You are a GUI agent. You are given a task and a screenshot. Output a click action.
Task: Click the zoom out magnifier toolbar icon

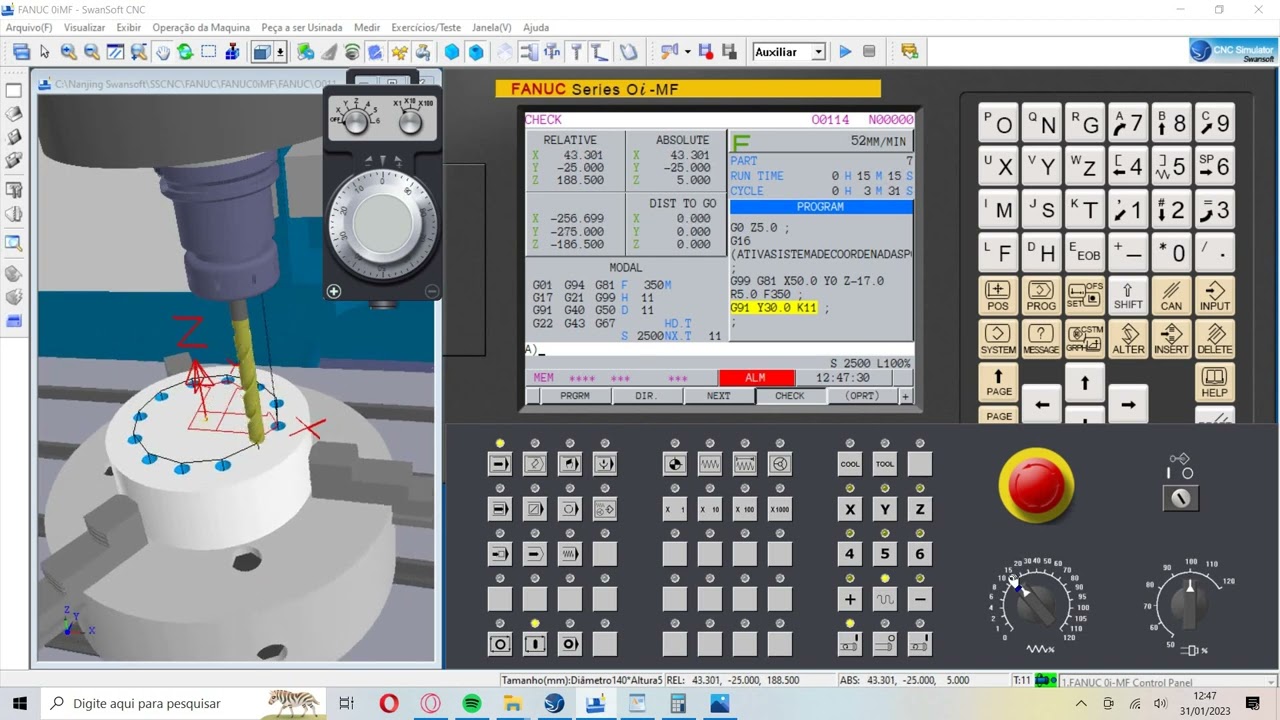(x=91, y=52)
